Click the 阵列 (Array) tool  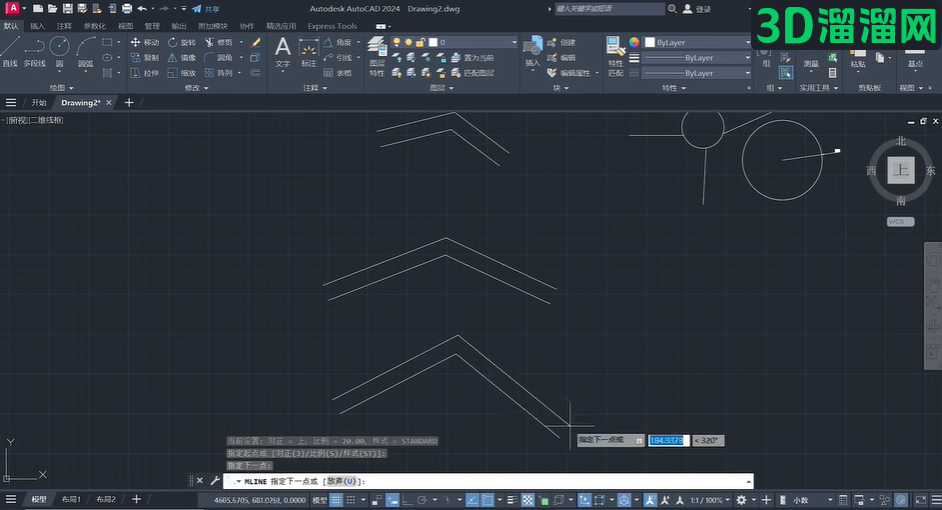[218, 73]
